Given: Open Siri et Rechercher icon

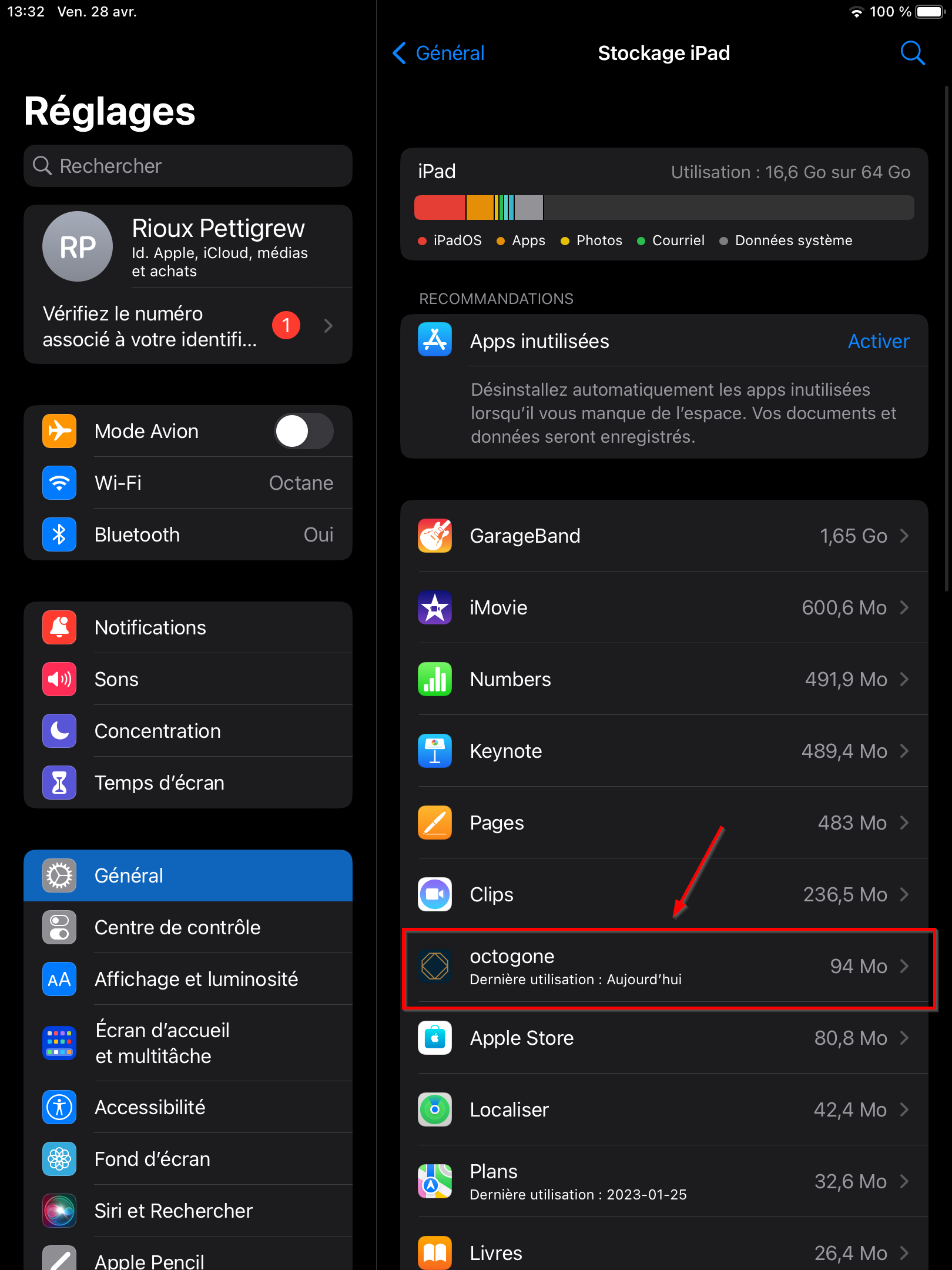Looking at the screenshot, I should pyautogui.click(x=59, y=1211).
